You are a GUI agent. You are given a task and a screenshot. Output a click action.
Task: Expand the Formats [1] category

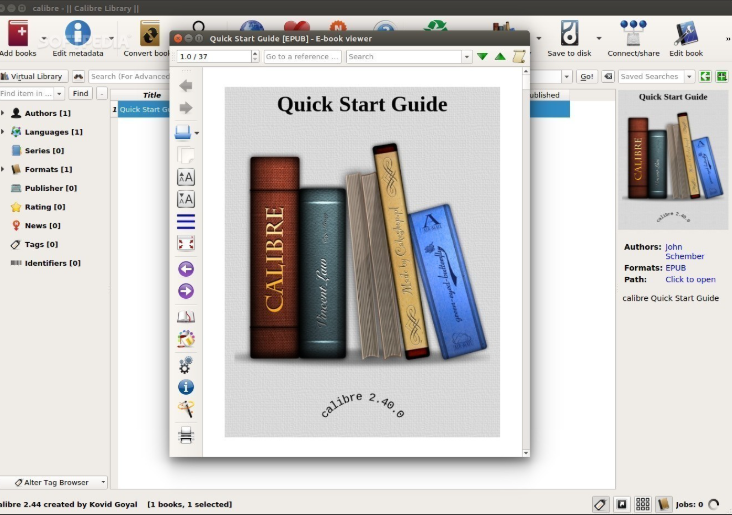click(x=3, y=169)
